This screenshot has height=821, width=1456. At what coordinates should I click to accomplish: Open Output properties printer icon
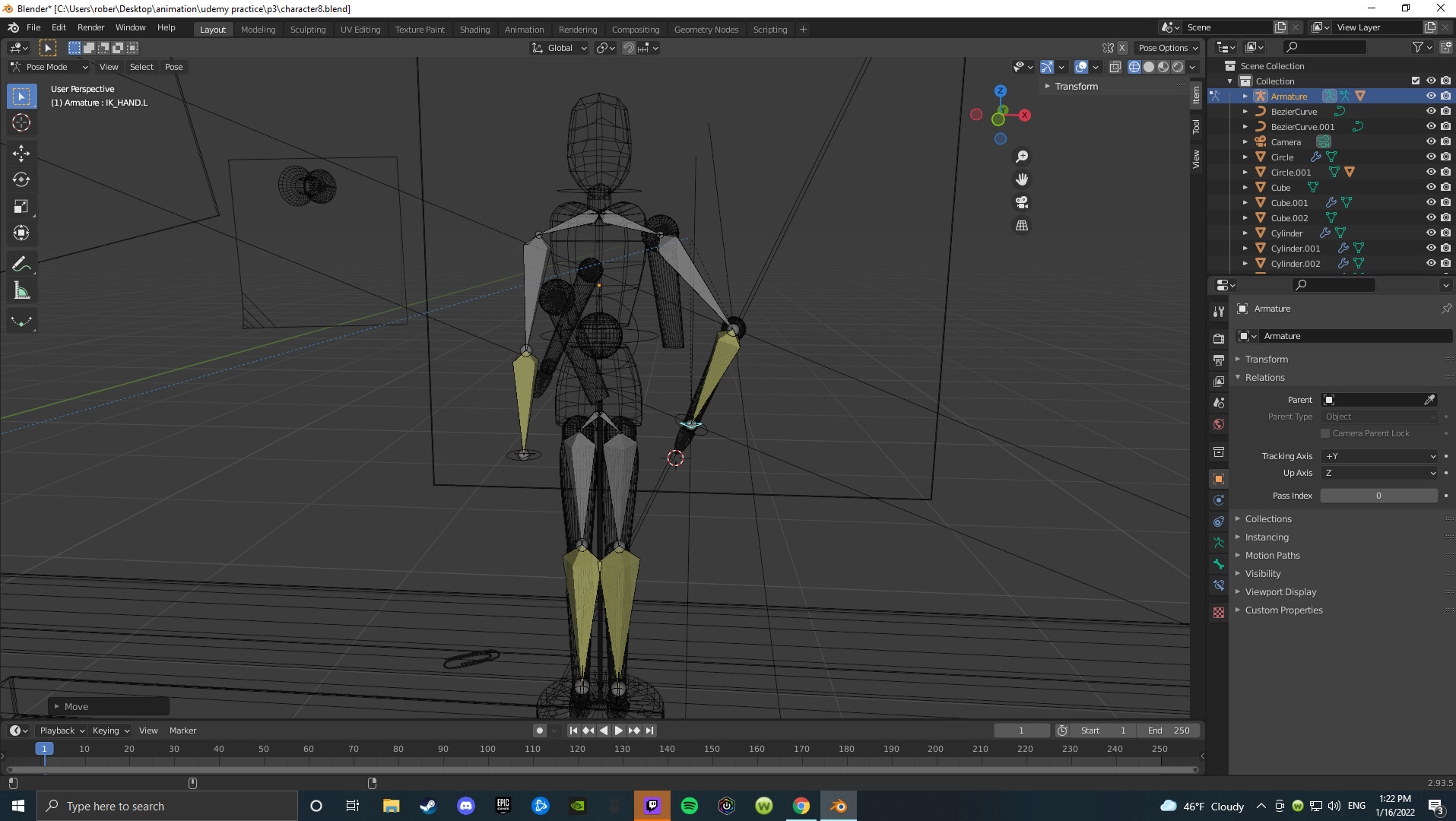(1219, 360)
